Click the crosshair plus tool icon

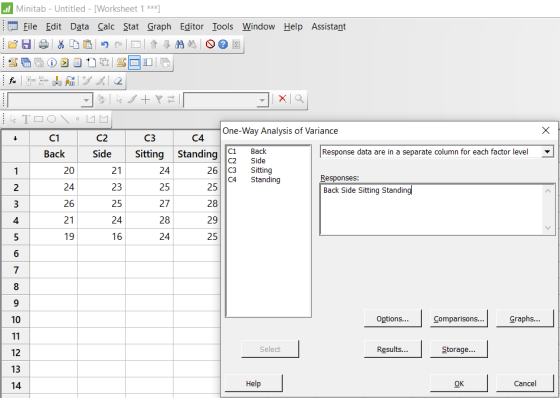point(145,99)
